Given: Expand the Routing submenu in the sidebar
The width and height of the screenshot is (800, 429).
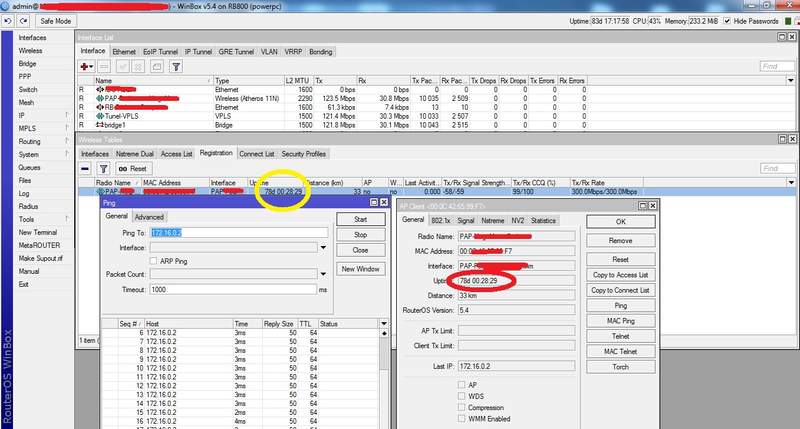Looking at the screenshot, I should [x=43, y=141].
